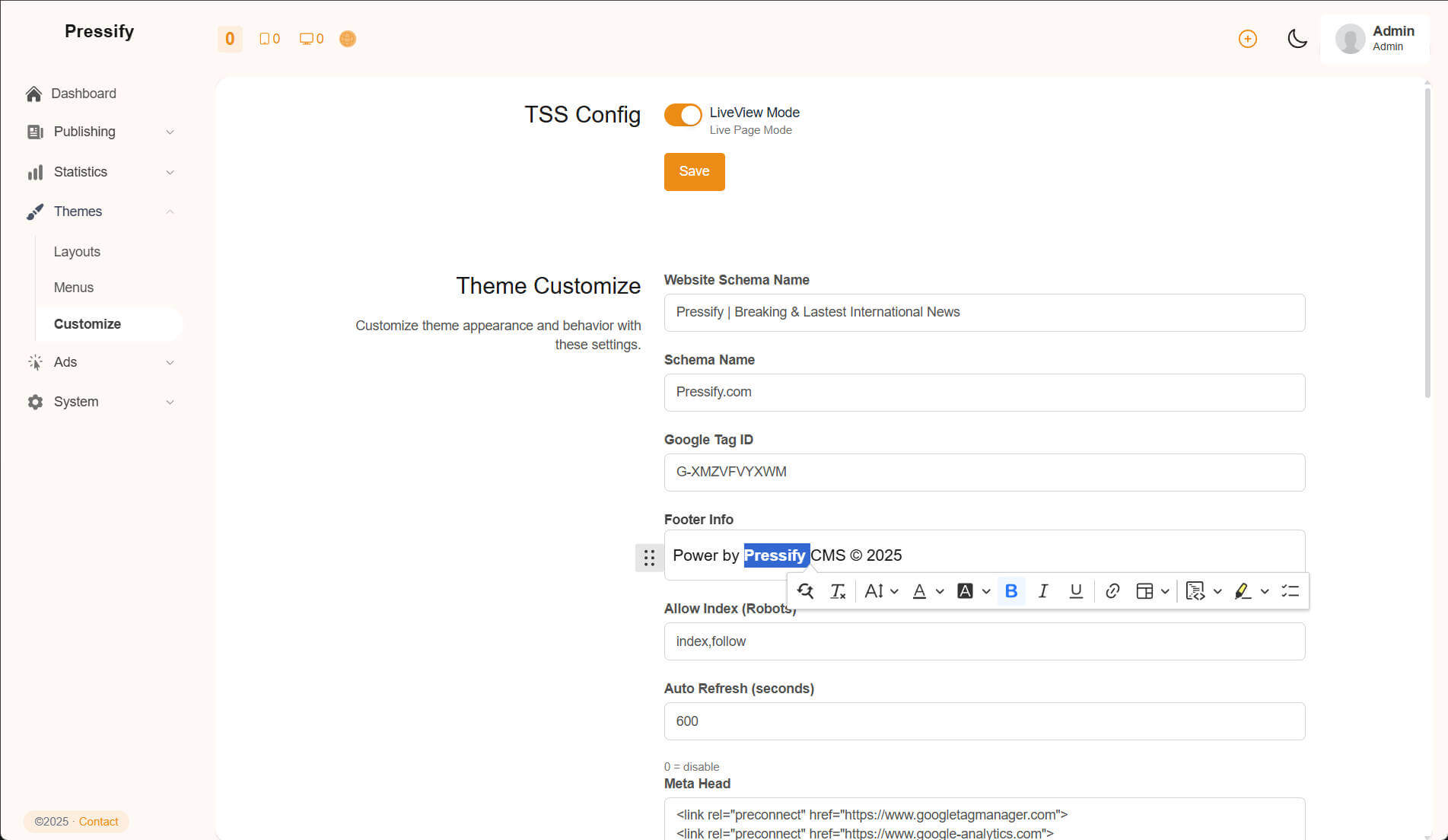Toggle bold formatting in editor toolbar
This screenshot has height=840, width=1448.
point(1010,591)
